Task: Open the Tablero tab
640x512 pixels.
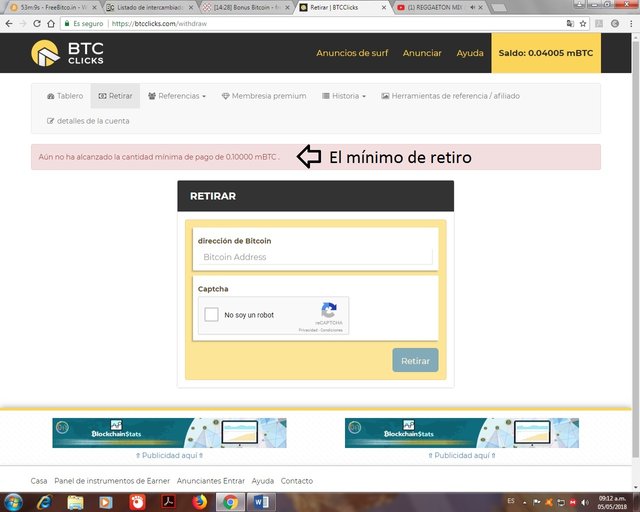Action: click(65, 96)
